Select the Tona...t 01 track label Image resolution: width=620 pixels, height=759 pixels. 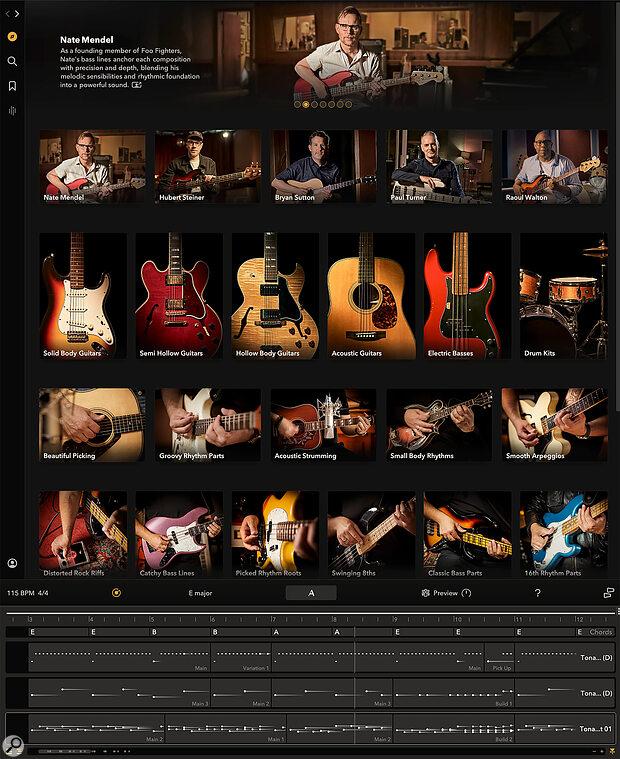tap(595, 729)
